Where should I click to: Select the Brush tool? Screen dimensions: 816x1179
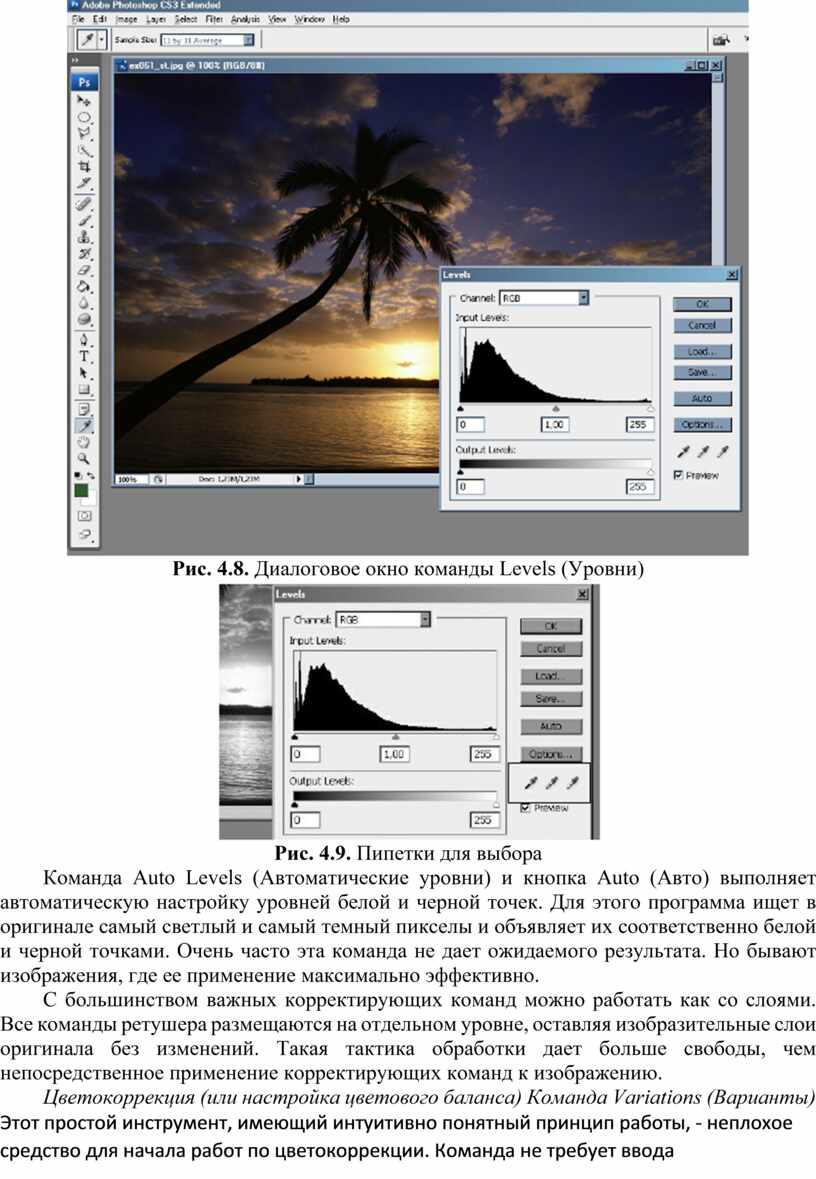click(x=83, y=220)
